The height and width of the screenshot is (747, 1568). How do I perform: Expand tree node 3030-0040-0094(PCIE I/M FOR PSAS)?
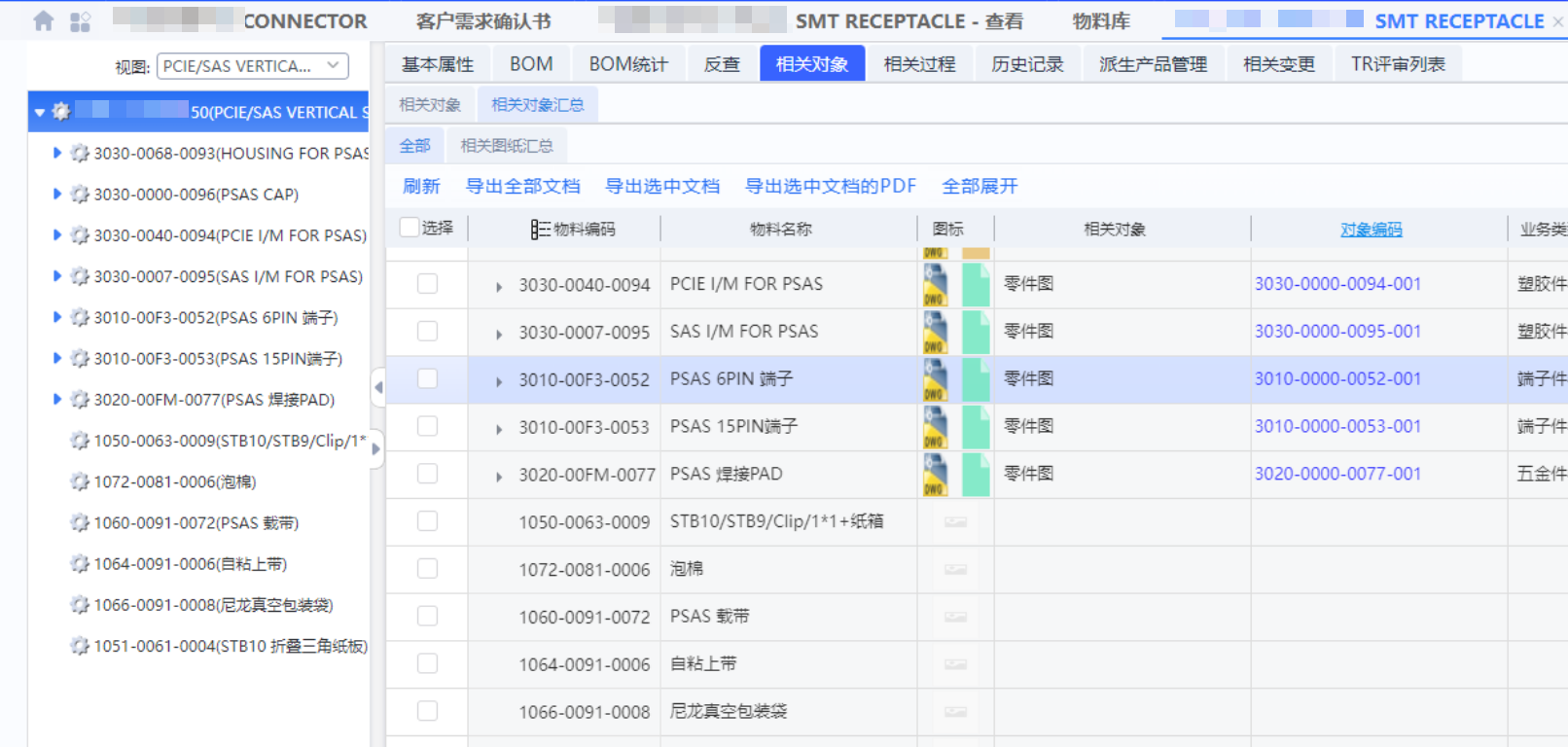56,235
